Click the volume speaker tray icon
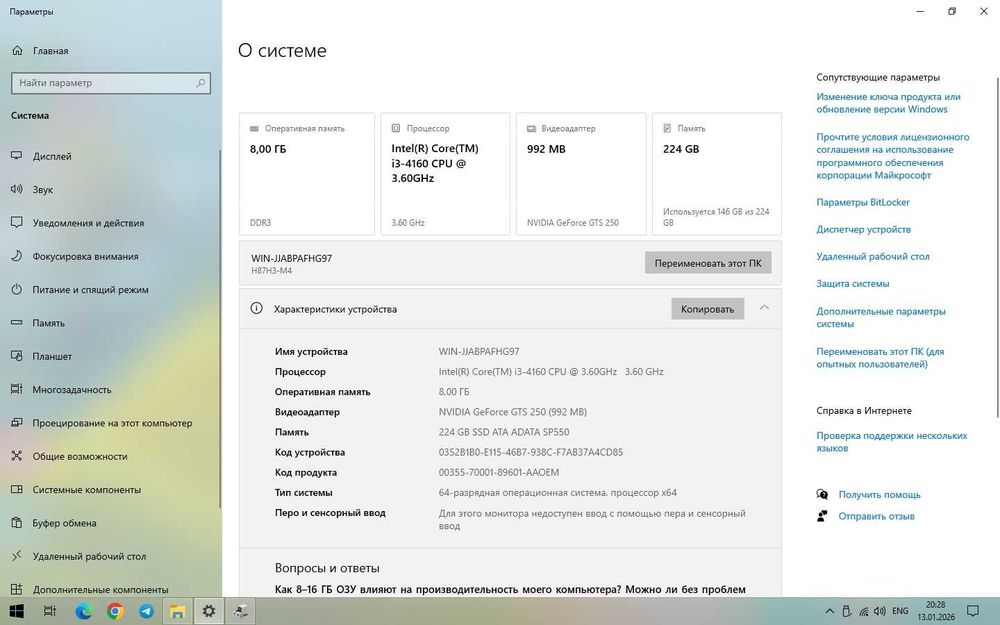The height and width of the screenshot is (625, 1000). pyautogui.click(x=880, y=611)
